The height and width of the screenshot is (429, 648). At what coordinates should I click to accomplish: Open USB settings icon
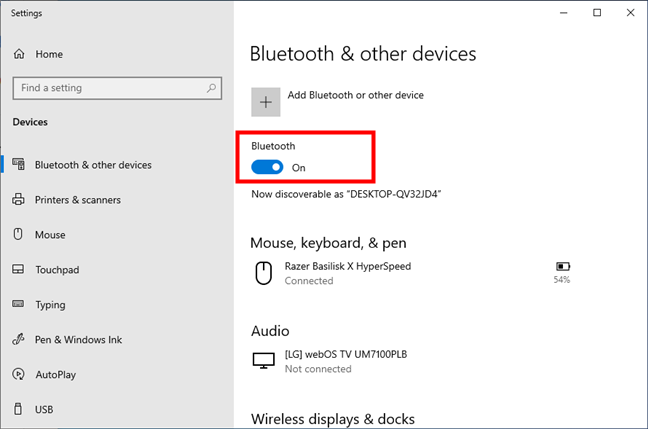click(x=18, y=409)
